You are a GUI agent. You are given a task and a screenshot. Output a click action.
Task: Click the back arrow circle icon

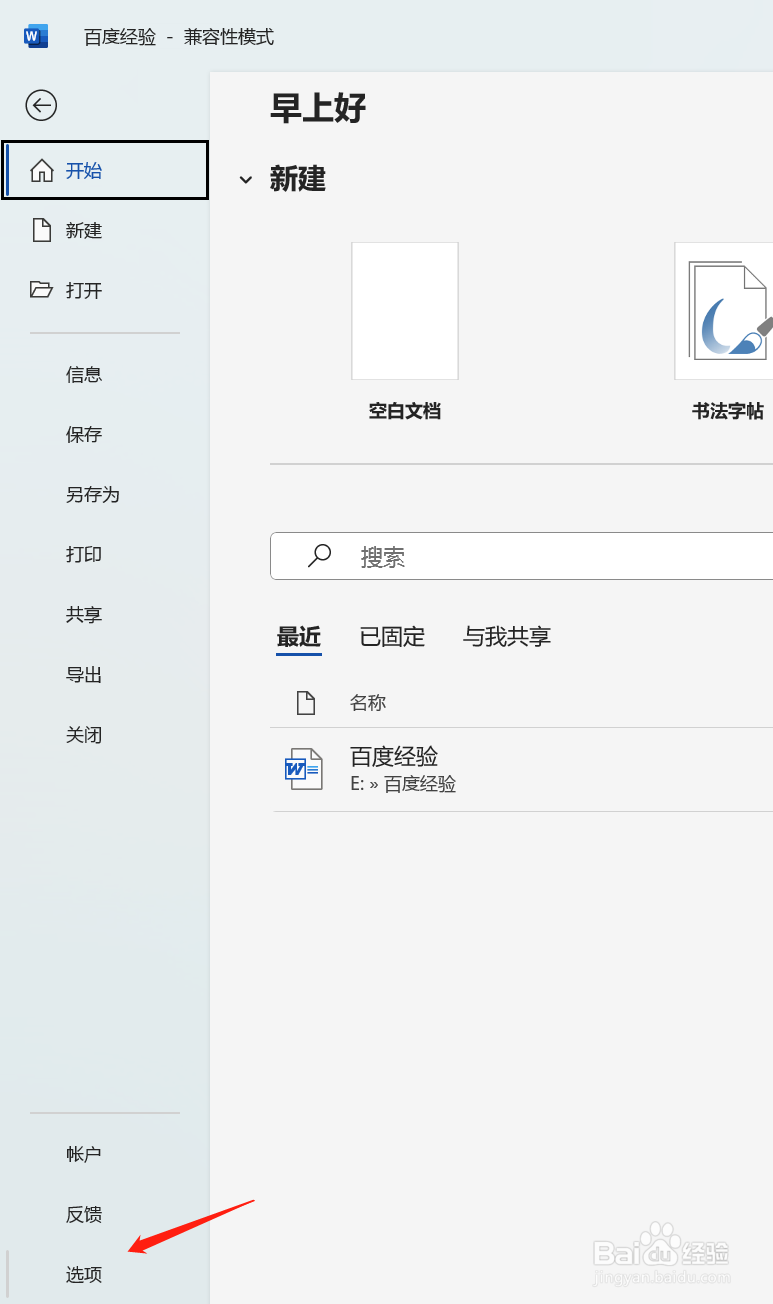41,105
